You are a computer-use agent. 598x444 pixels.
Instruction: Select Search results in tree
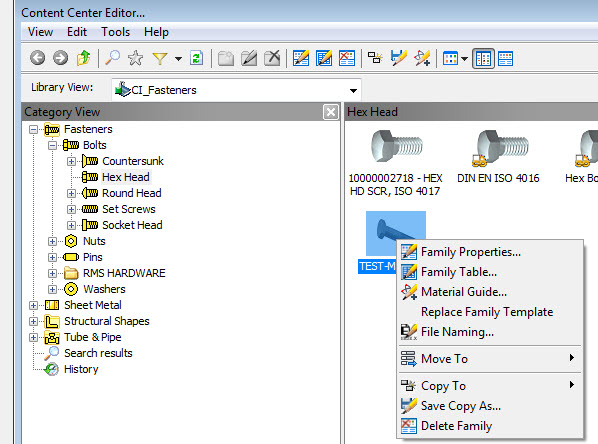pos(98,353)
